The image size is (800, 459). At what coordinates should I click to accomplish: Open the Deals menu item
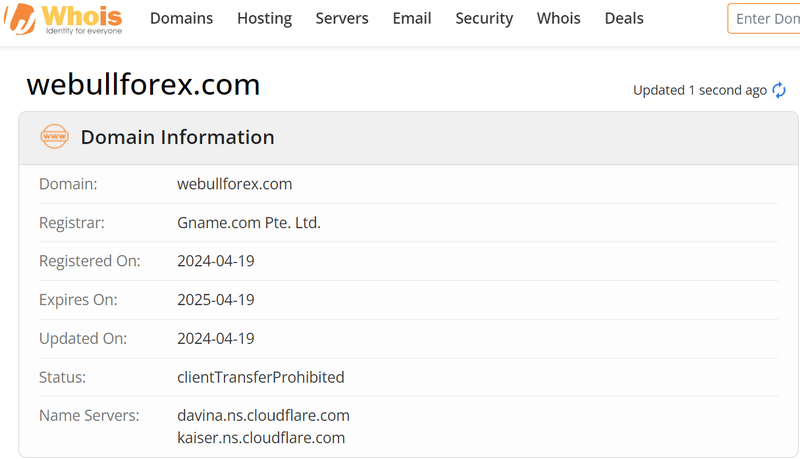(624, 18)
